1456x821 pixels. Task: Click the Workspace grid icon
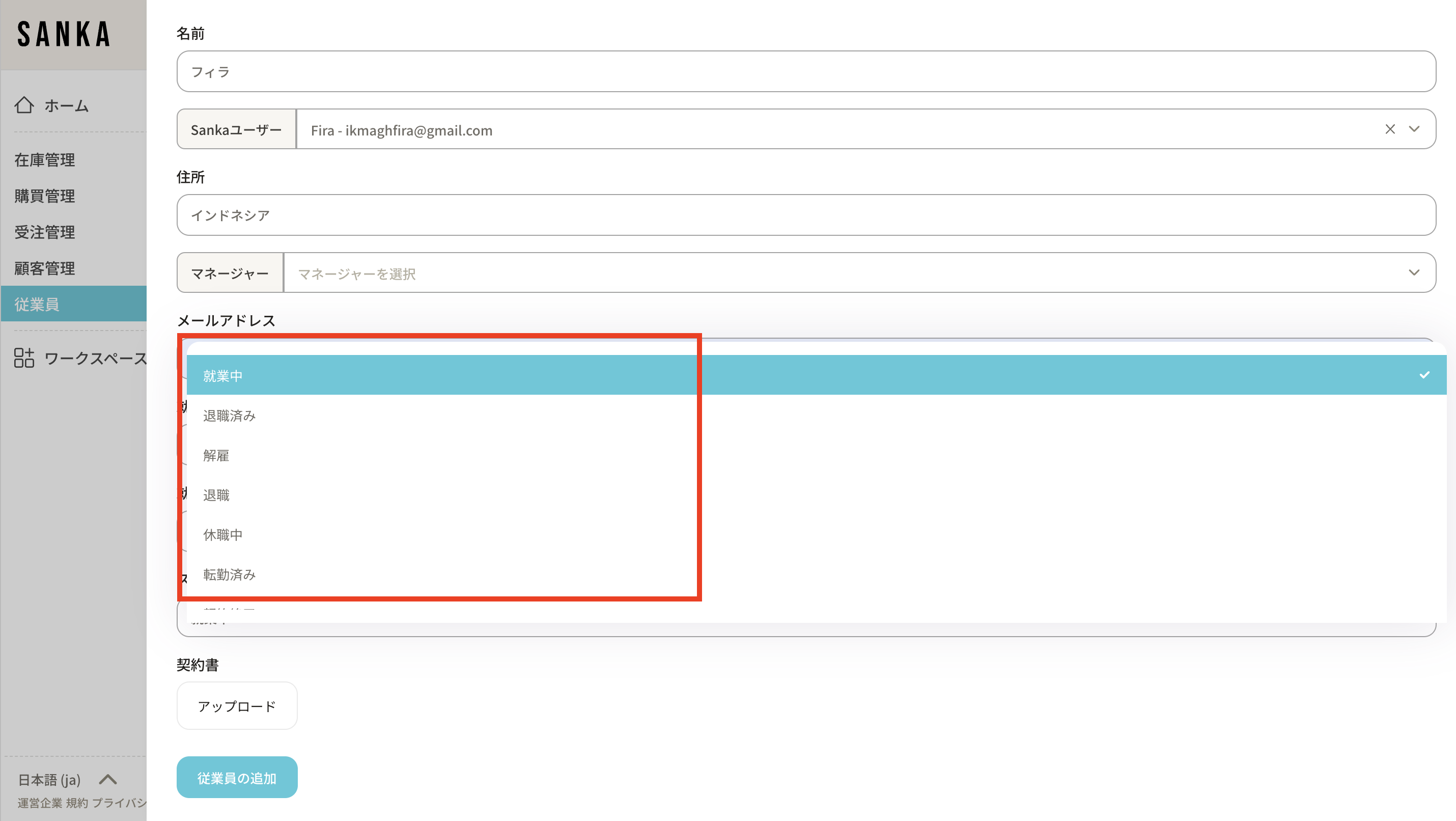[24, 358]
